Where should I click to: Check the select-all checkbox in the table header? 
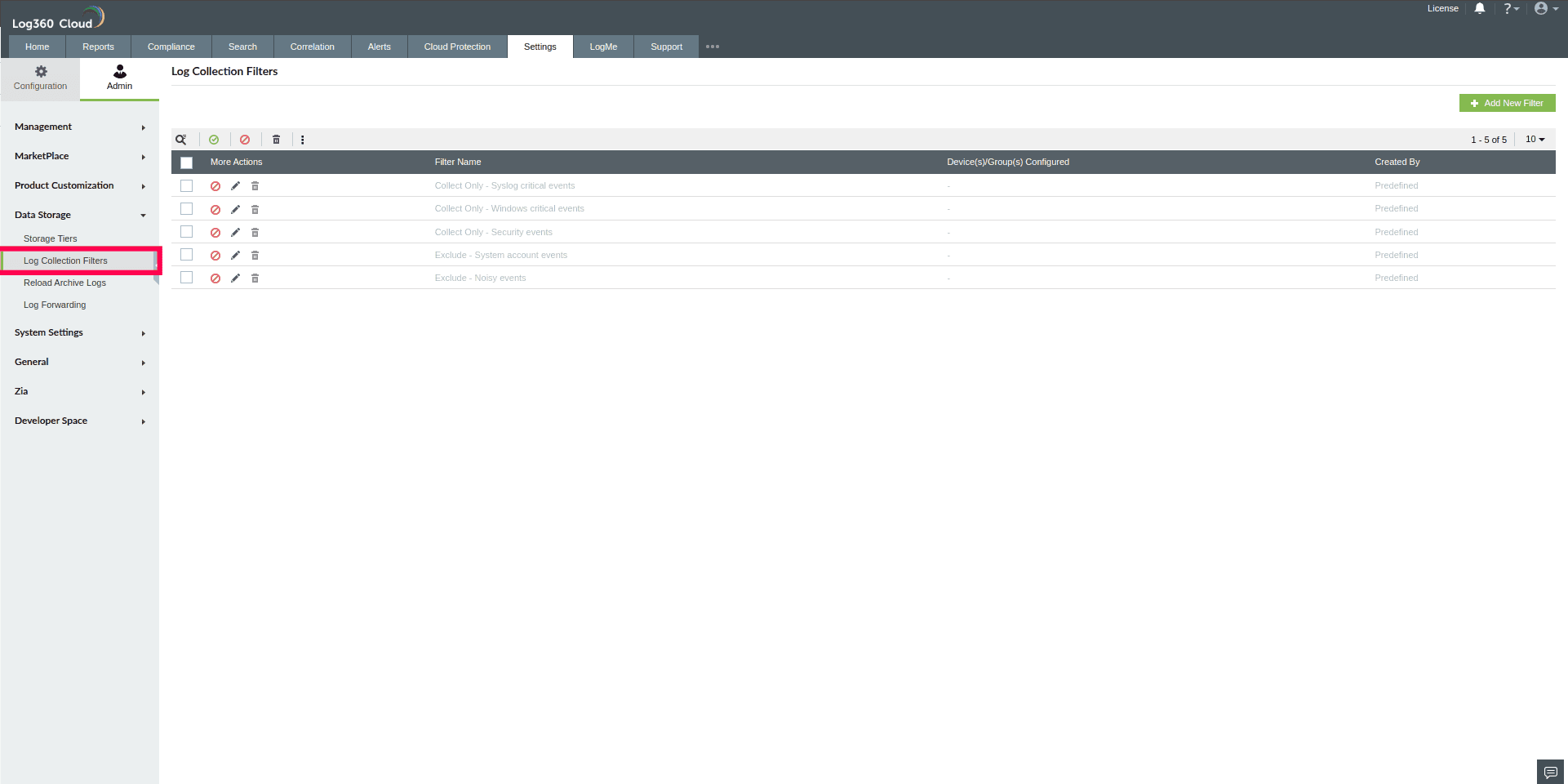point(187,163)
